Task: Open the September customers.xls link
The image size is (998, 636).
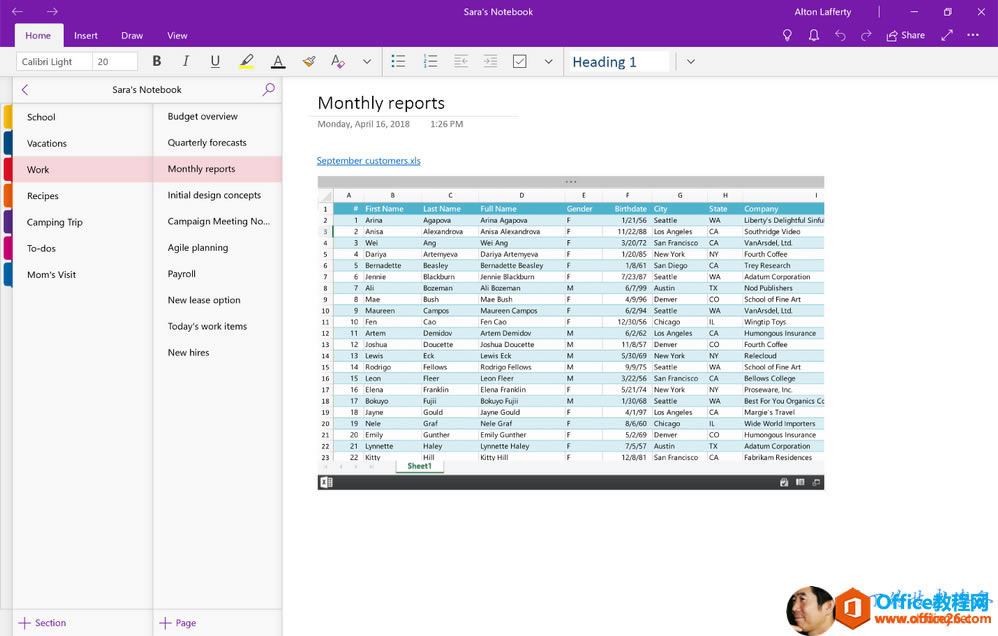Action: (x=368, y=160)
